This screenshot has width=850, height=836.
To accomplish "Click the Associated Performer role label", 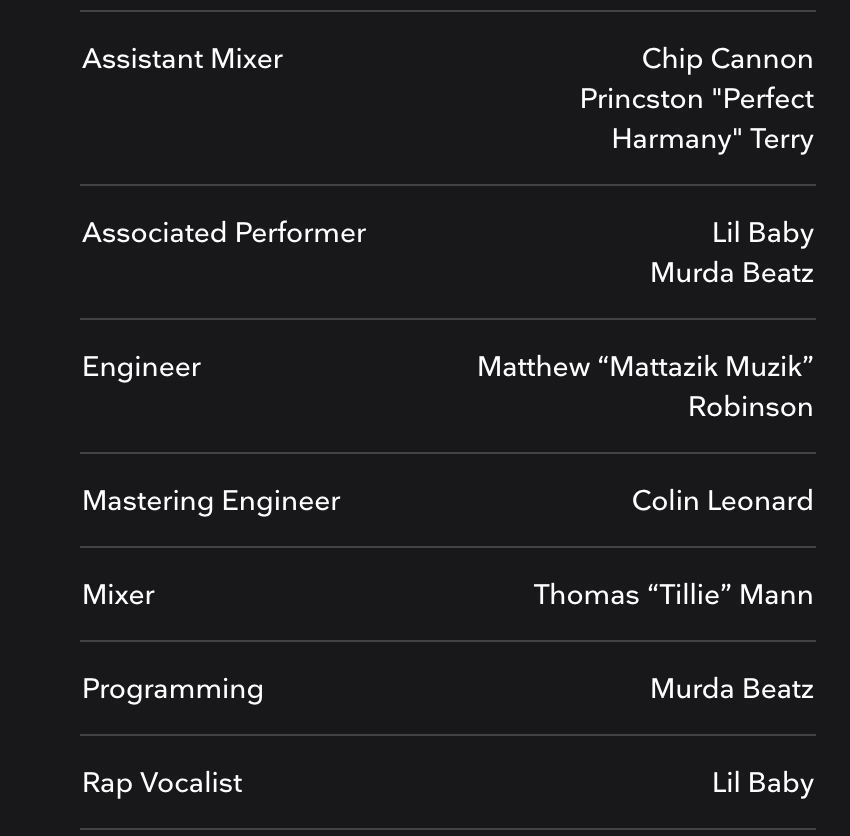I will click(x=224, y=233).
